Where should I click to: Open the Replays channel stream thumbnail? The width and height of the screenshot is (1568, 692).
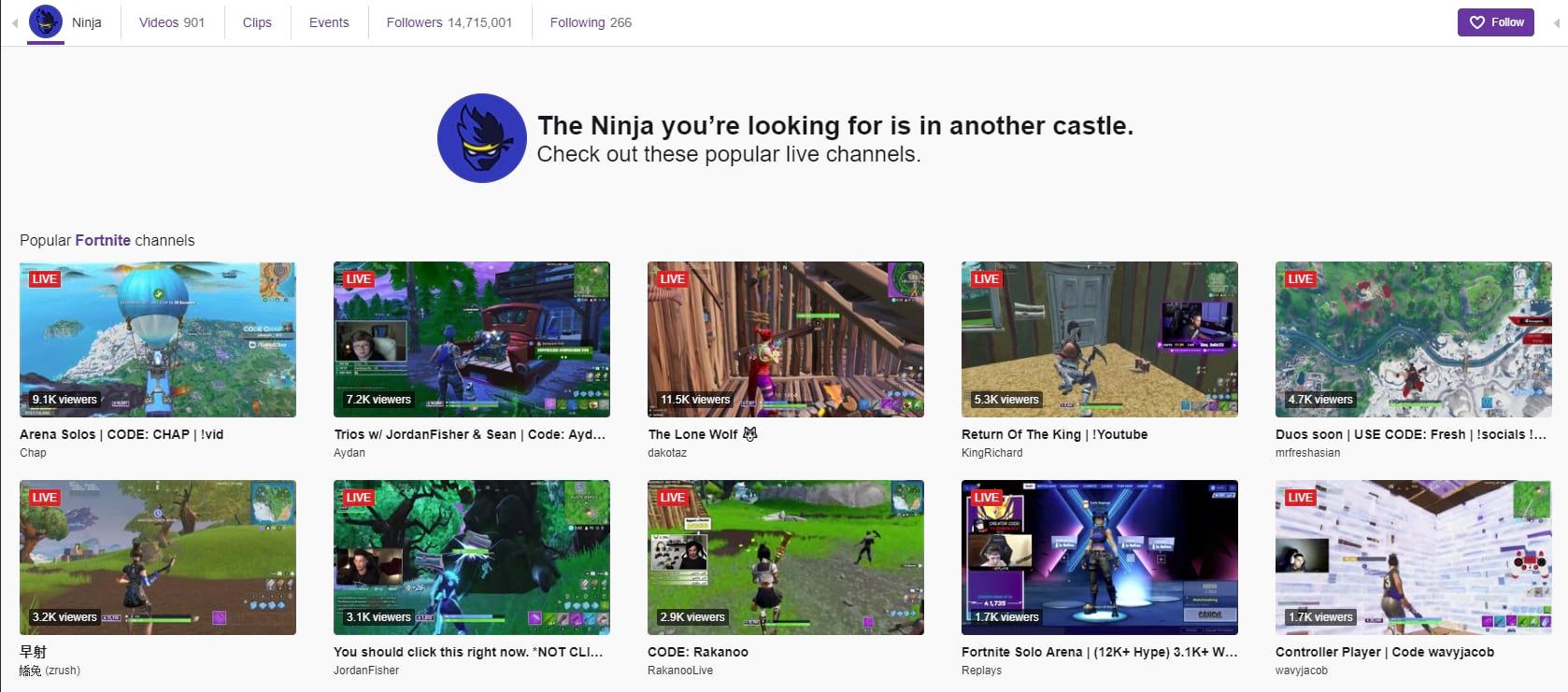point(1100,558)
